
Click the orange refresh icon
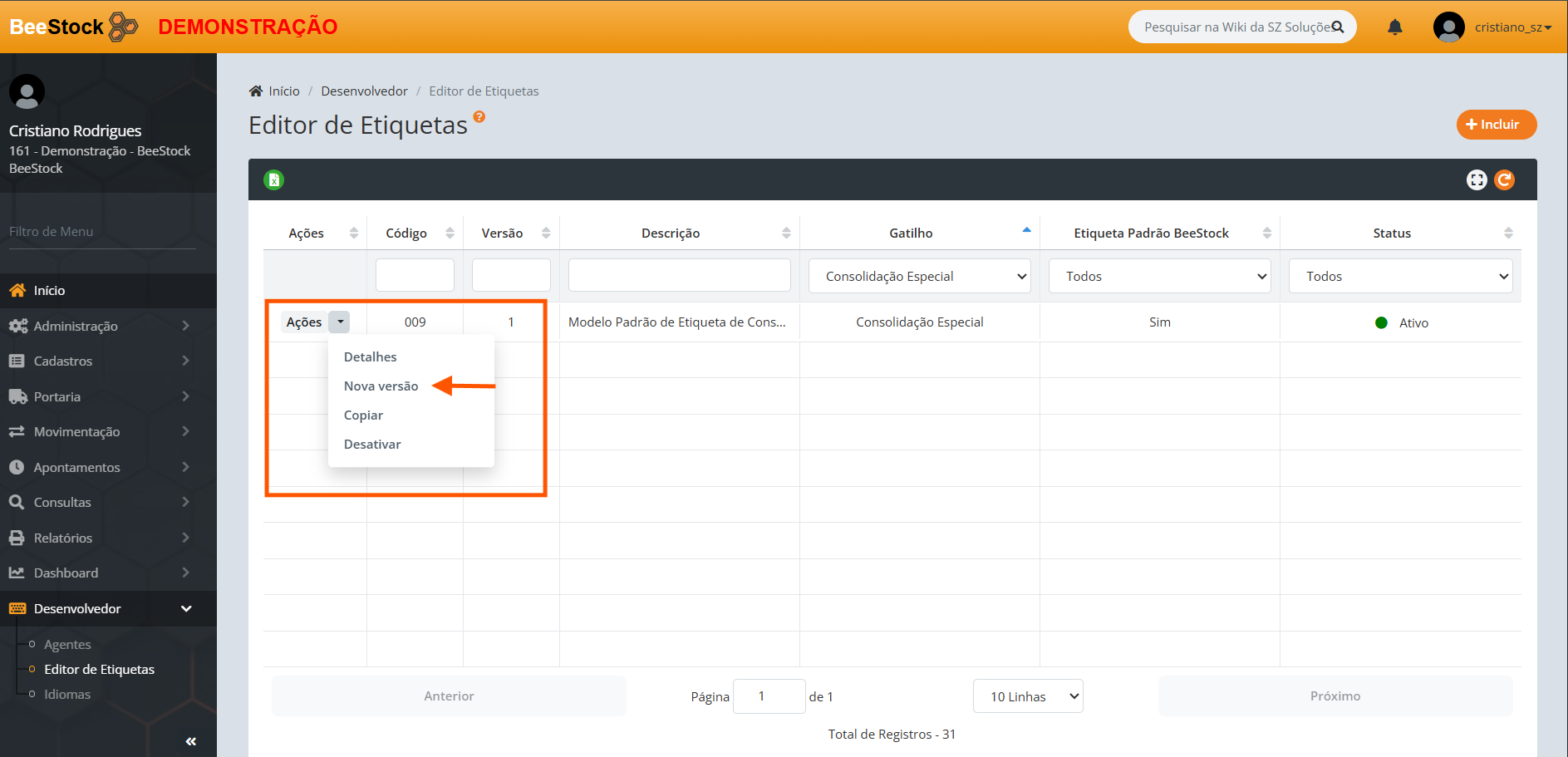click(1504, 179)
